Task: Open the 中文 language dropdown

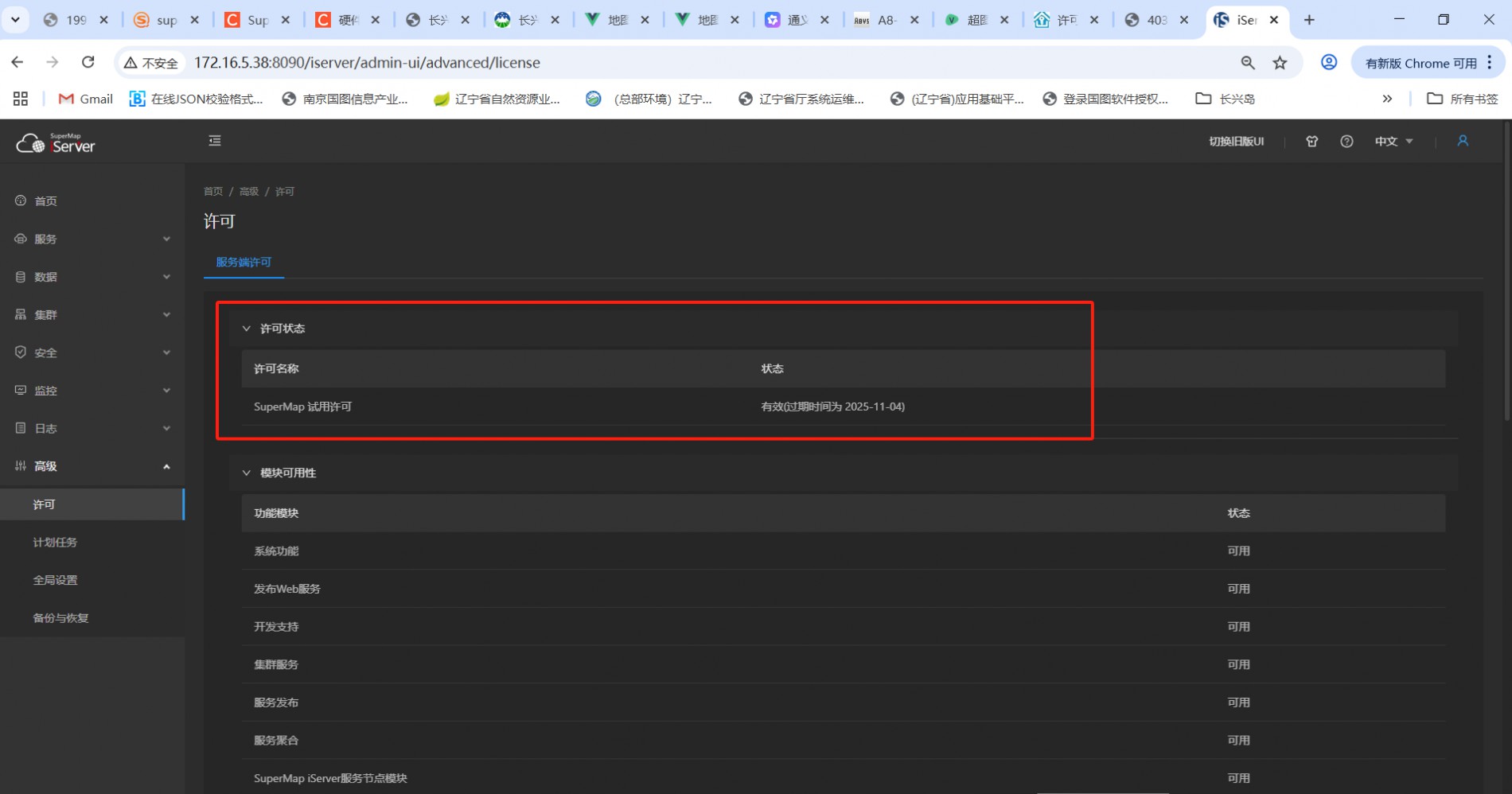Action: point(1394,141)
